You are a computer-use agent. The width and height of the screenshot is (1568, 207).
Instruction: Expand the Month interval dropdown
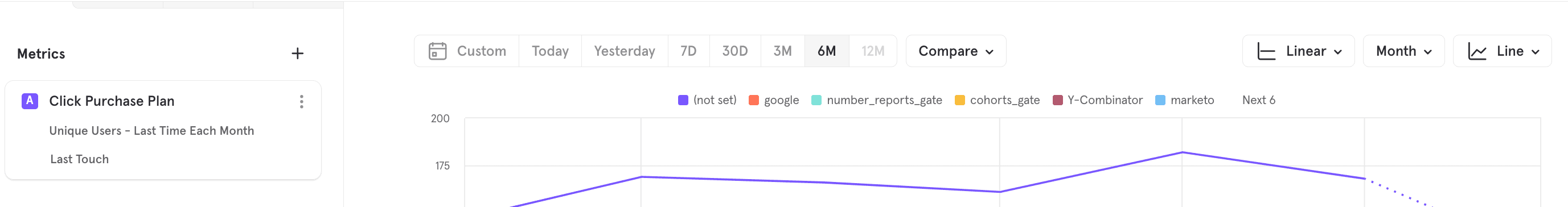pyautogui.click(x=1403, y=51)
